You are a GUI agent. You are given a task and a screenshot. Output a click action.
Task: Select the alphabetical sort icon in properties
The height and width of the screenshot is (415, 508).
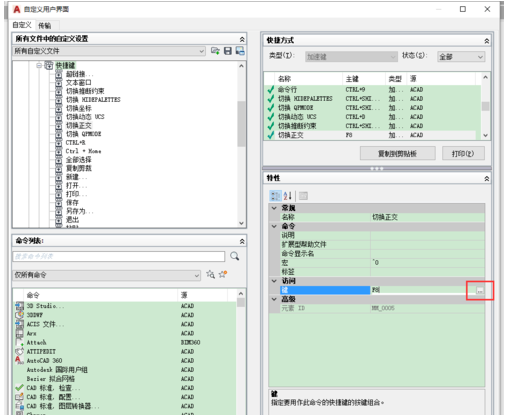click(288, 196)
